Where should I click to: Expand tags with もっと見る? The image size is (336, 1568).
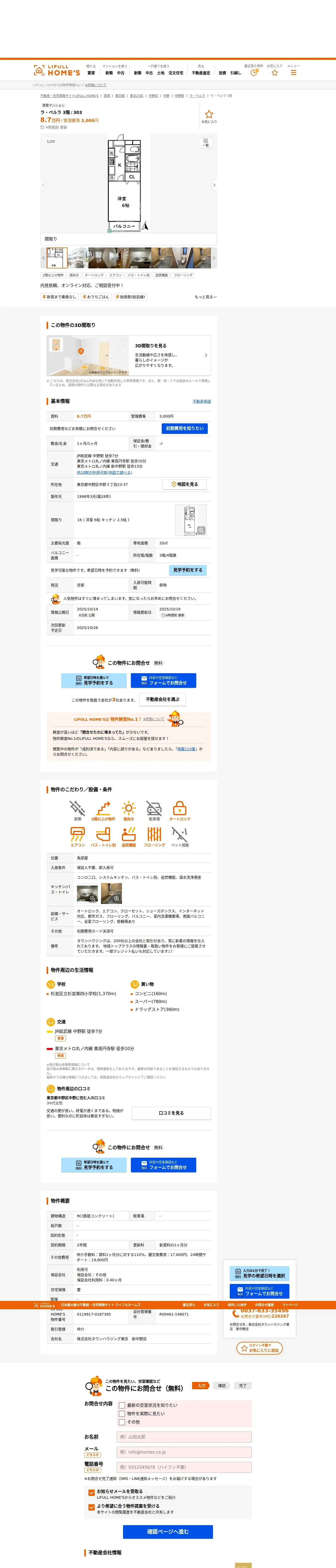tap(205, 297)
